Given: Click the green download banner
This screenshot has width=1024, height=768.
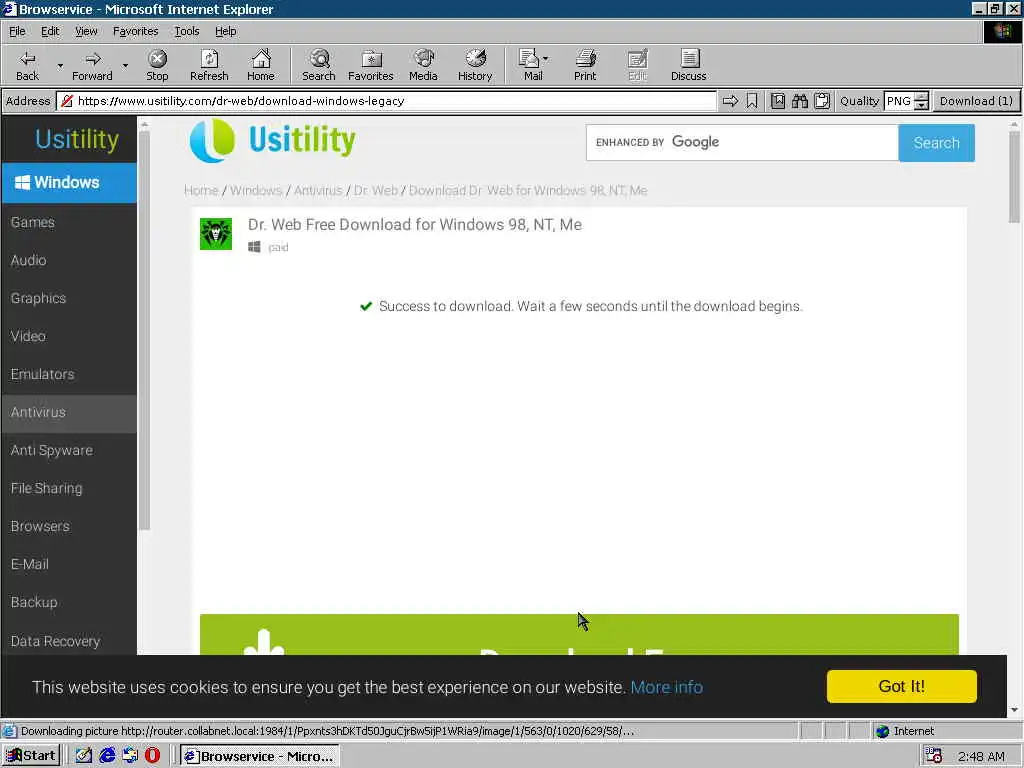Looking at the screenshot, I should (579, 634).
